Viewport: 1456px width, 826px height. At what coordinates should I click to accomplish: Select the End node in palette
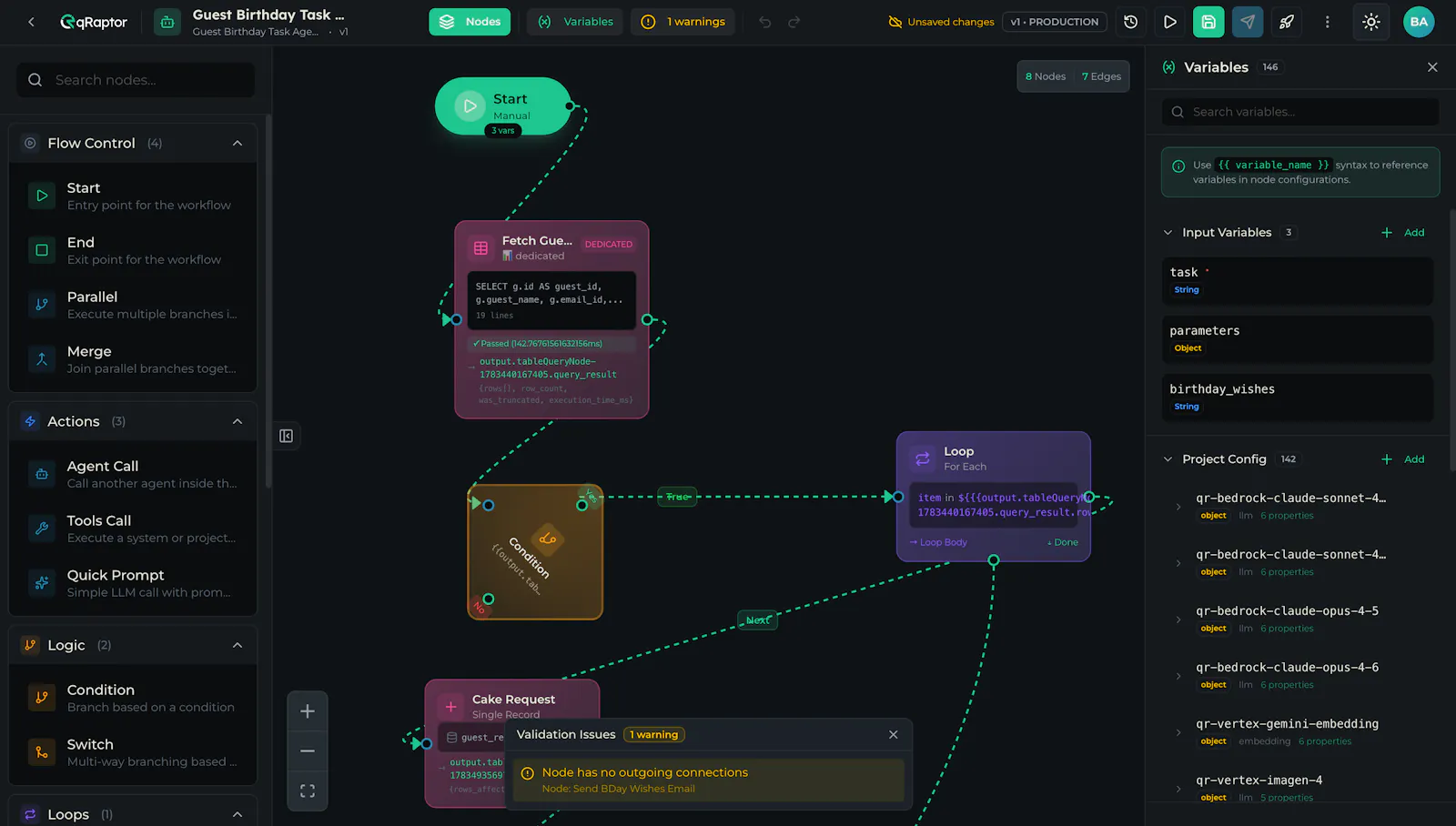tap(134, 251)
